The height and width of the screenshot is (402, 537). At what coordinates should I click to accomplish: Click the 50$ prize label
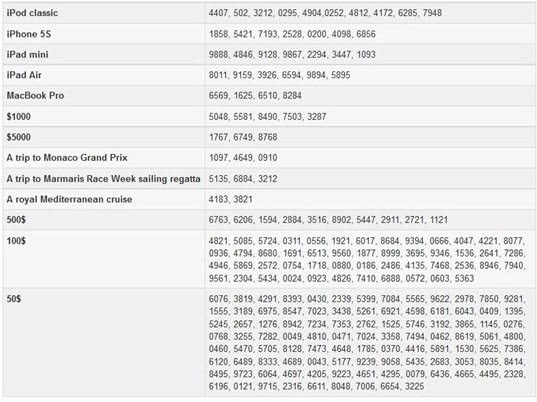point(14,299)
